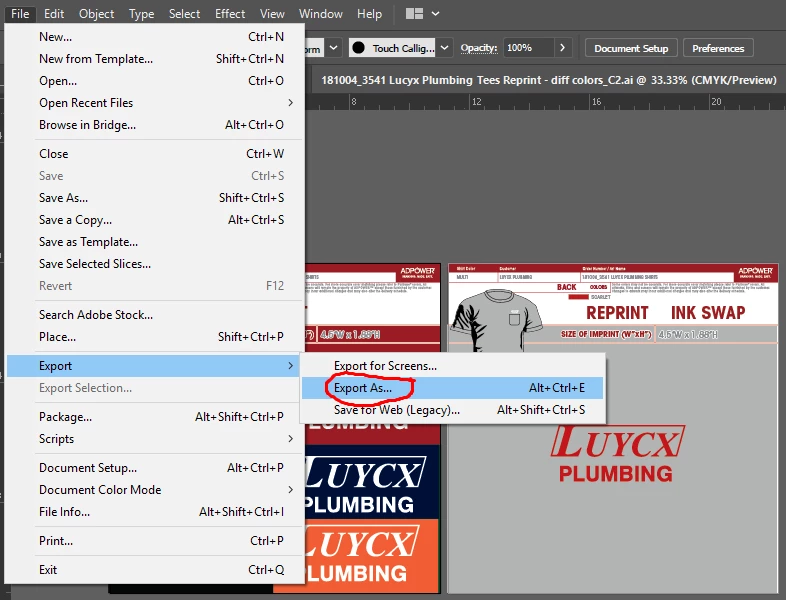Expand the arrange documents dropdown arrow

(x=436, y=14)
